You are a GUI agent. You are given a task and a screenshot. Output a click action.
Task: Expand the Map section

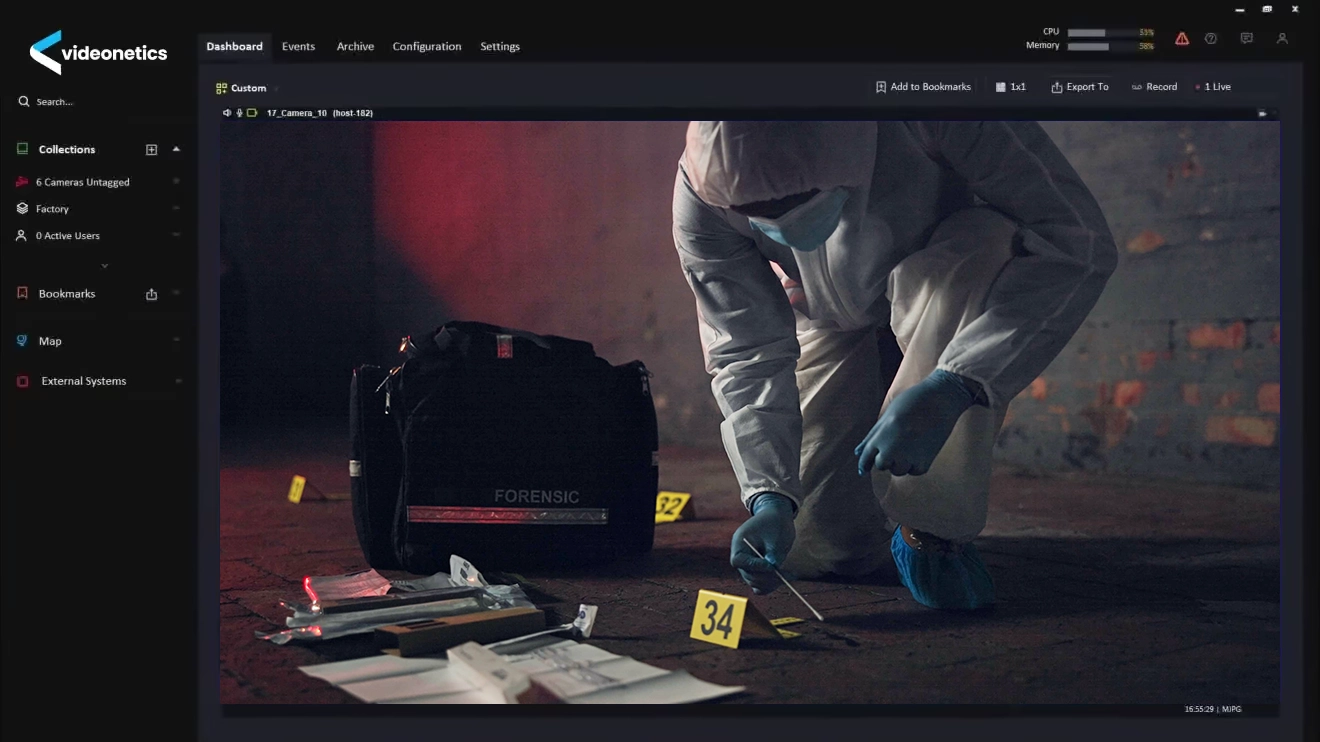[x=176, y=341]
